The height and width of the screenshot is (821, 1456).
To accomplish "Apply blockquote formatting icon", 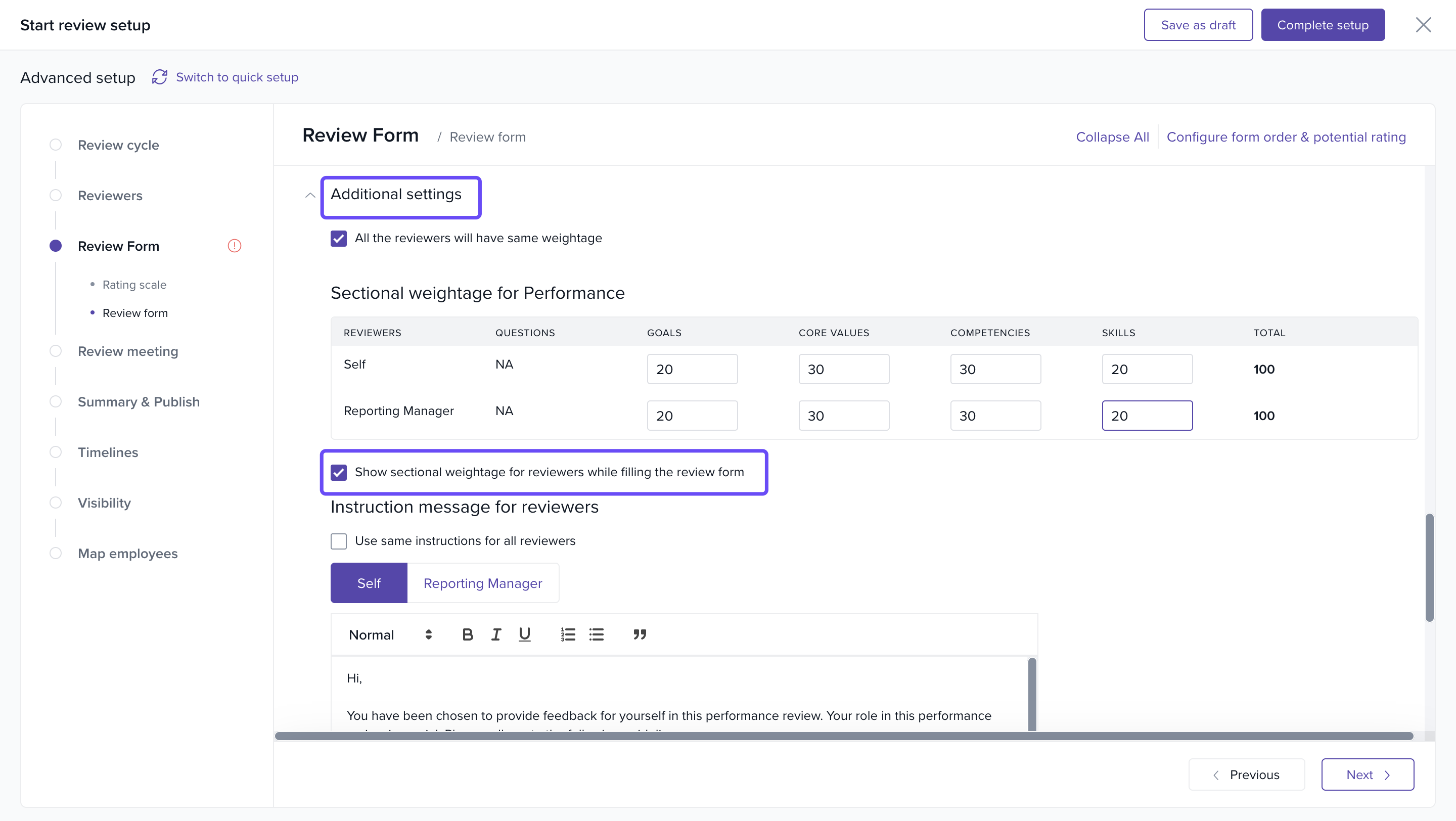I will click(639, 634).
